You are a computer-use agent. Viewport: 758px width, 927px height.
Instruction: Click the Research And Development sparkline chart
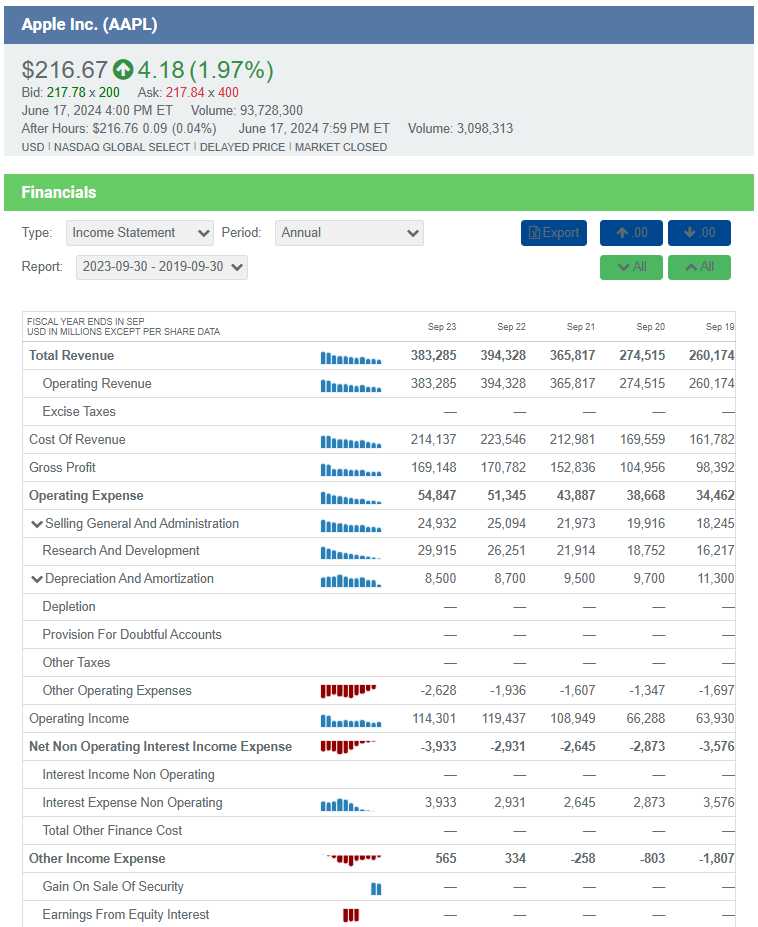[x=351, y=553]
